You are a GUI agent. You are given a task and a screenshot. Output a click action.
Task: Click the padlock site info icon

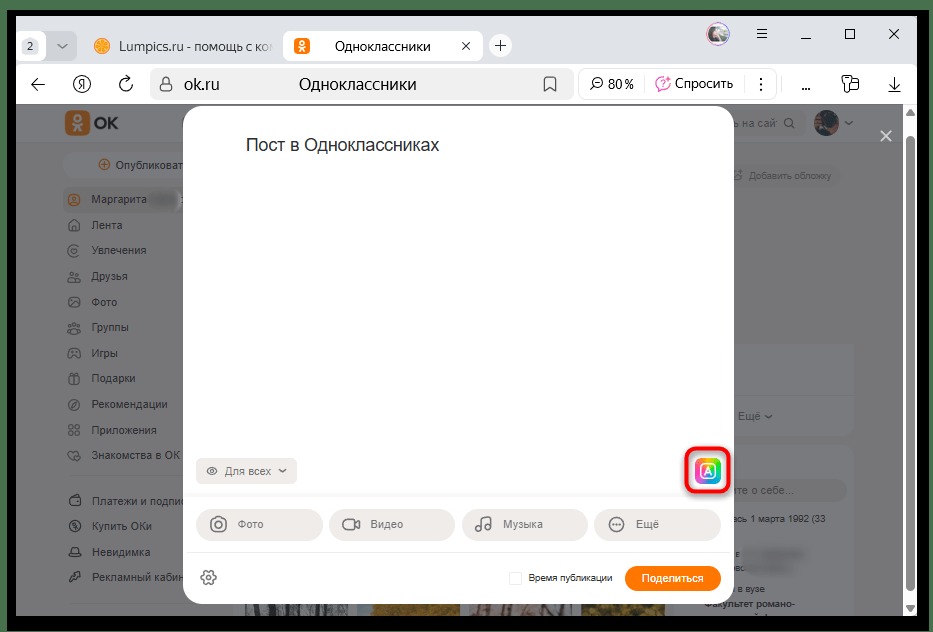pyautogui.click(x=165, y=85)
